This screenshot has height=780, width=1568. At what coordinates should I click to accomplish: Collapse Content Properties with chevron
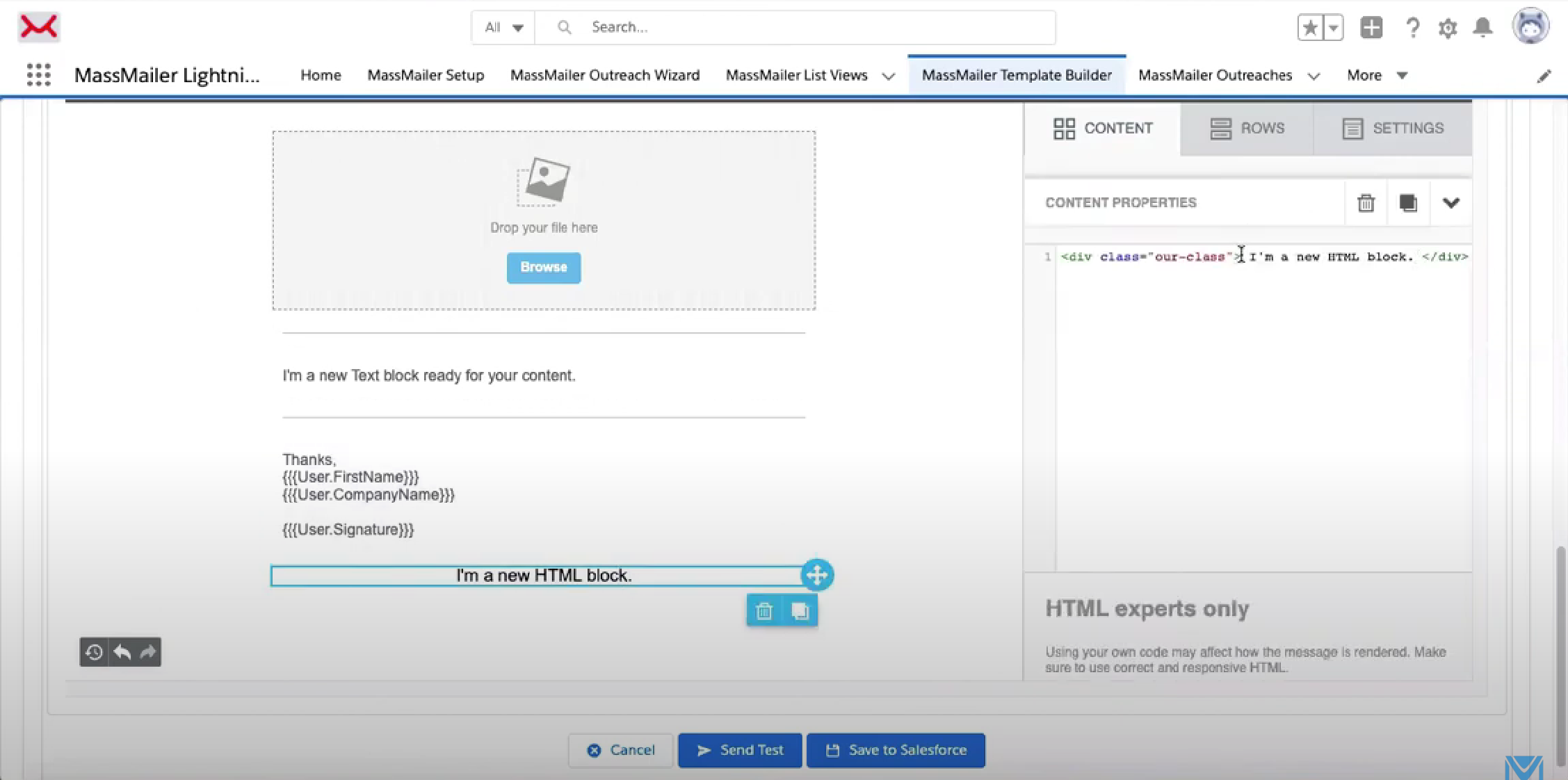[x=1450, y=203]
